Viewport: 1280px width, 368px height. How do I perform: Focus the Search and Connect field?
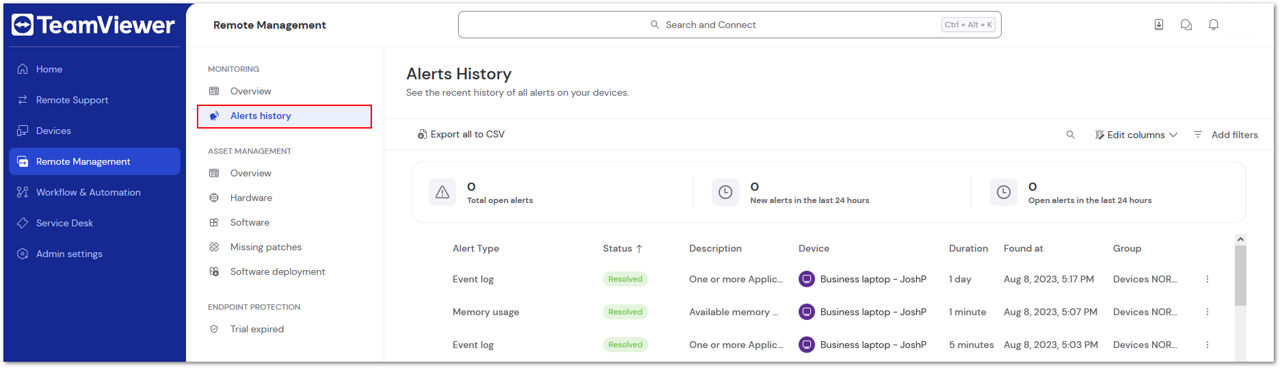coord(729,25)
